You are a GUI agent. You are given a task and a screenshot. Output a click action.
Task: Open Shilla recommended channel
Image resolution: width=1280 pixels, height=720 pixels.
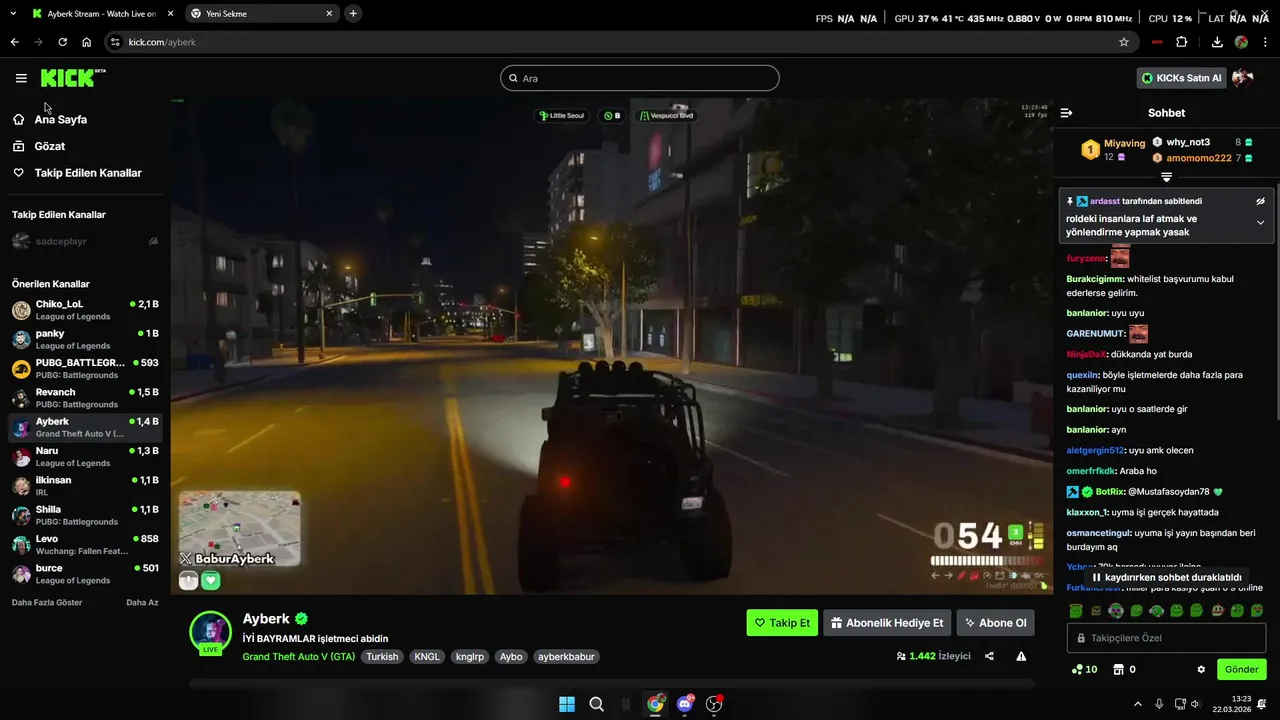[x=85, y=515]
